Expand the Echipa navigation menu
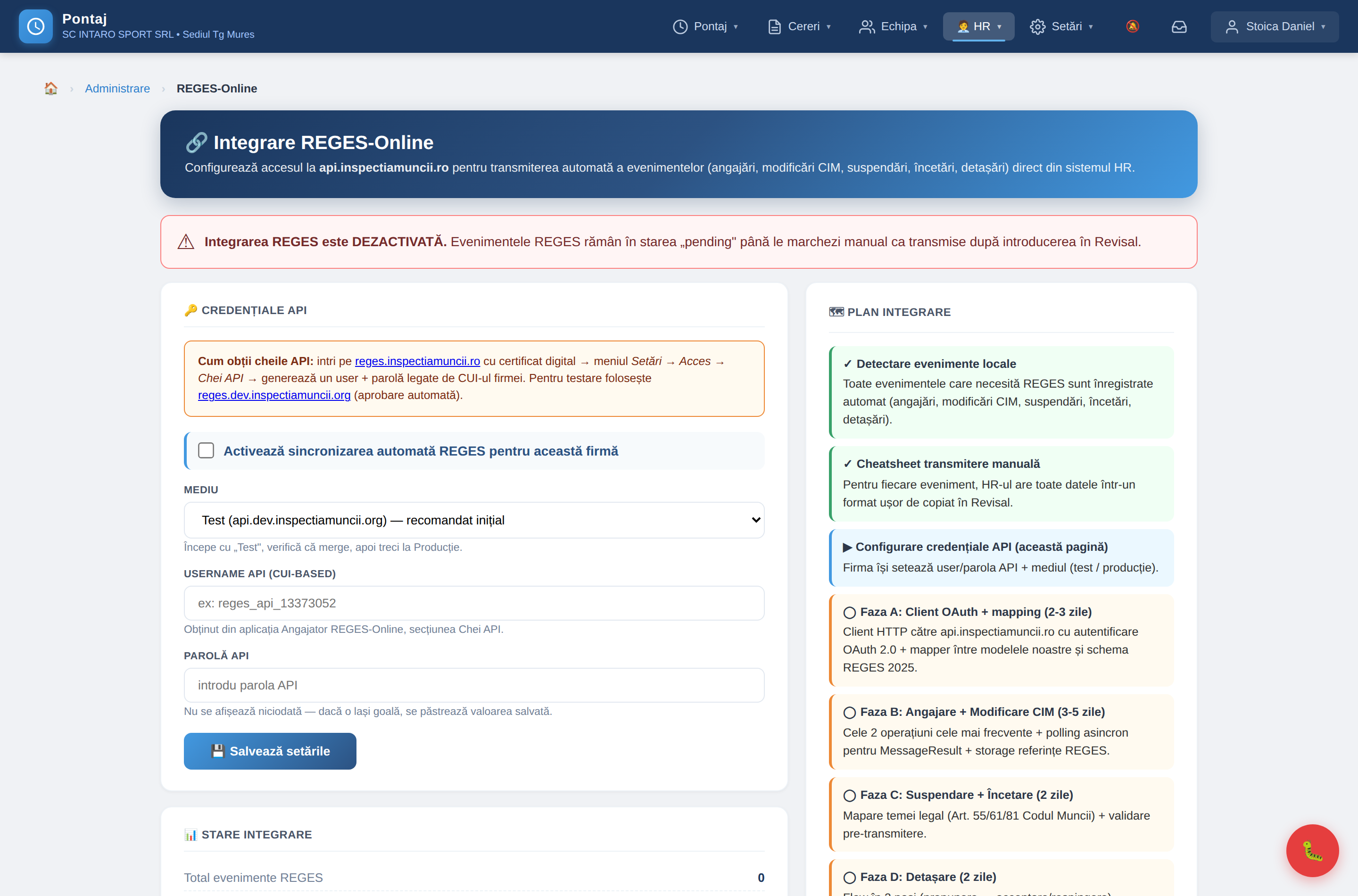 click(894, 26)
